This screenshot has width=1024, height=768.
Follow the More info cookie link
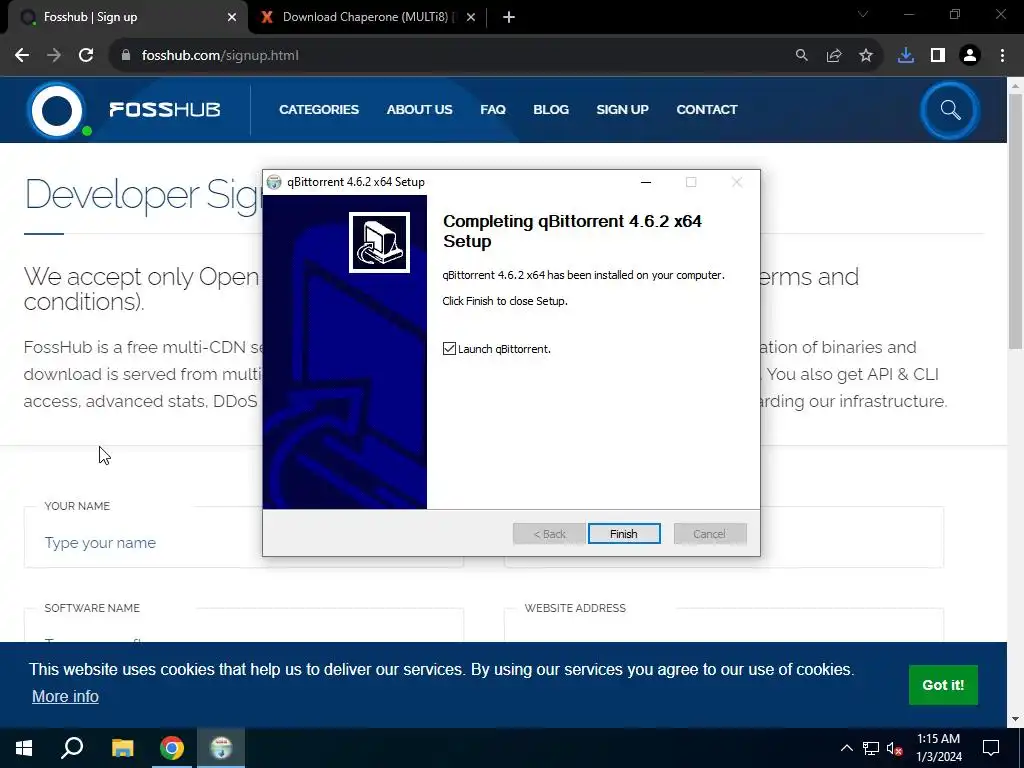tap(65, 696)
